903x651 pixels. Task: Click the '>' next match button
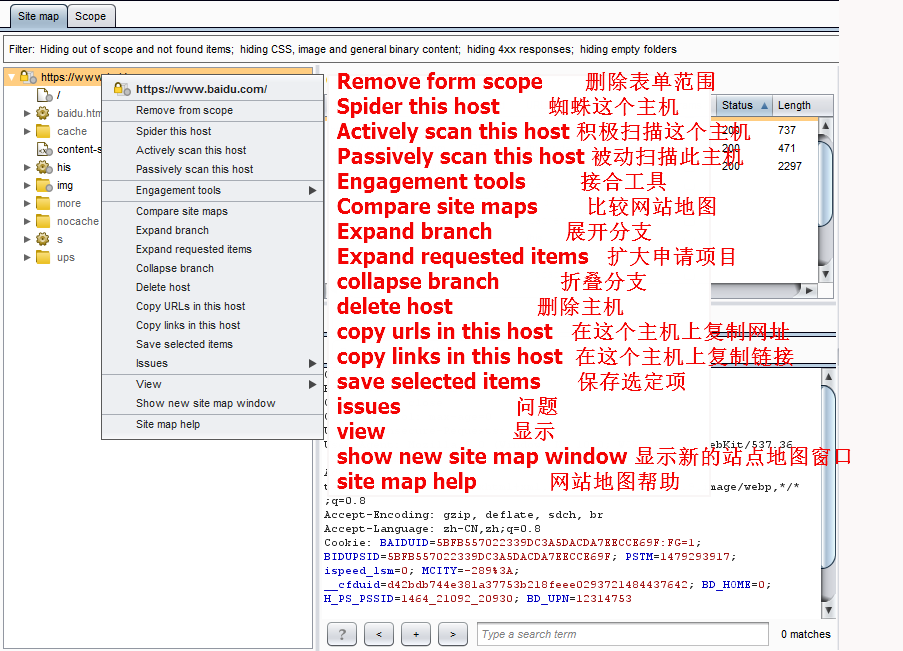coord(453,634)
